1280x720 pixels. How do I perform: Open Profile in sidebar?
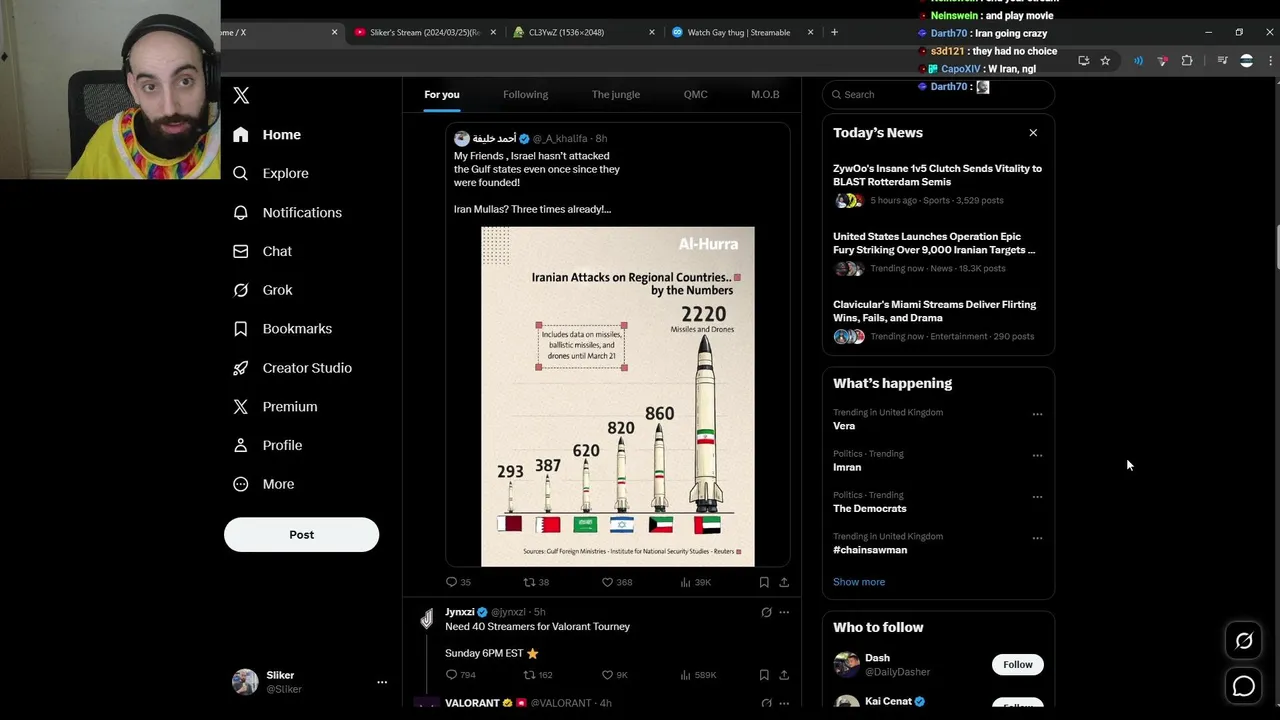click(x=268, y=446)
